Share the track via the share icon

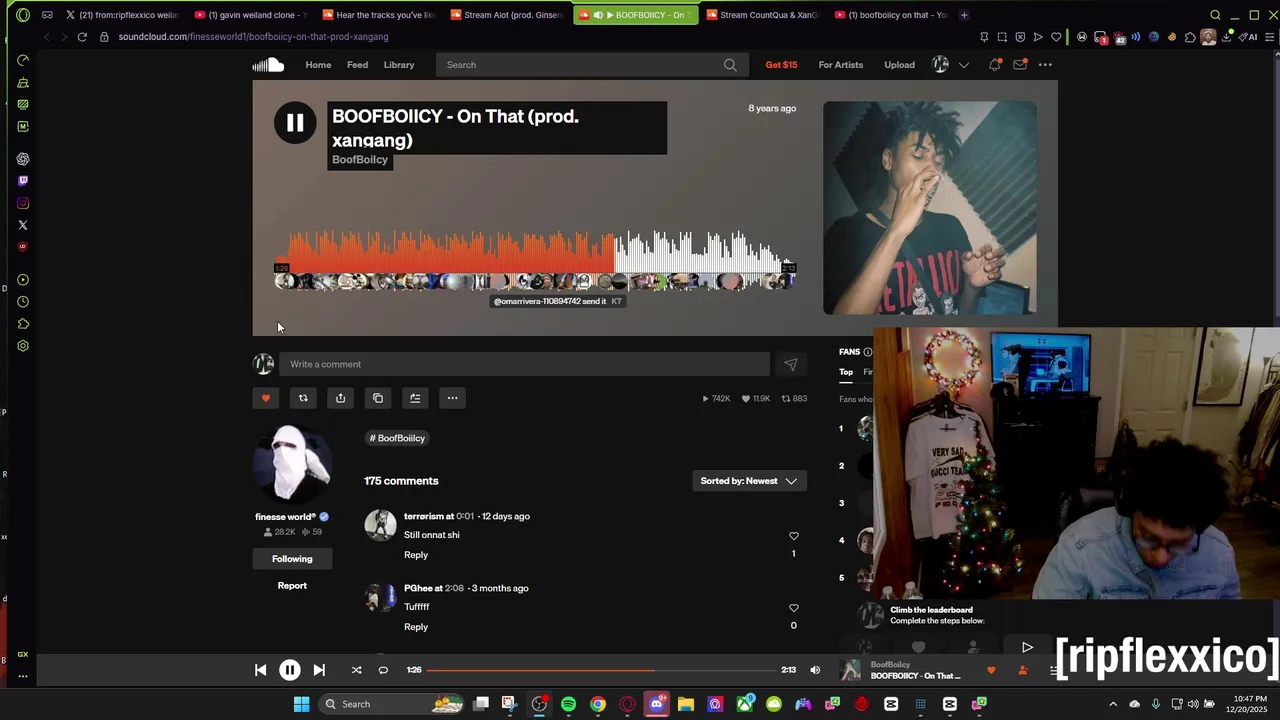(x=340, y=398)
